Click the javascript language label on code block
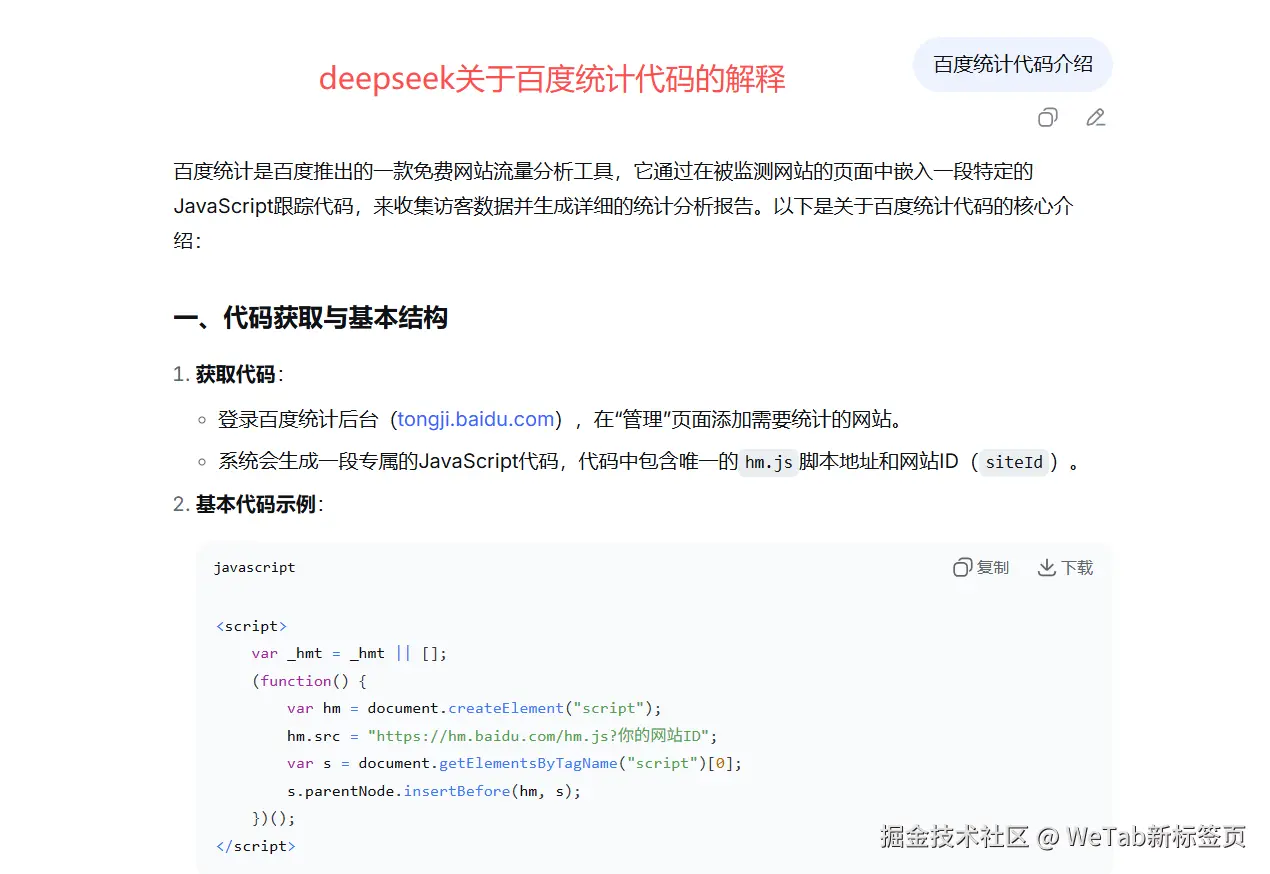This screenshot has width=1270, height=874. pos(254,567)
